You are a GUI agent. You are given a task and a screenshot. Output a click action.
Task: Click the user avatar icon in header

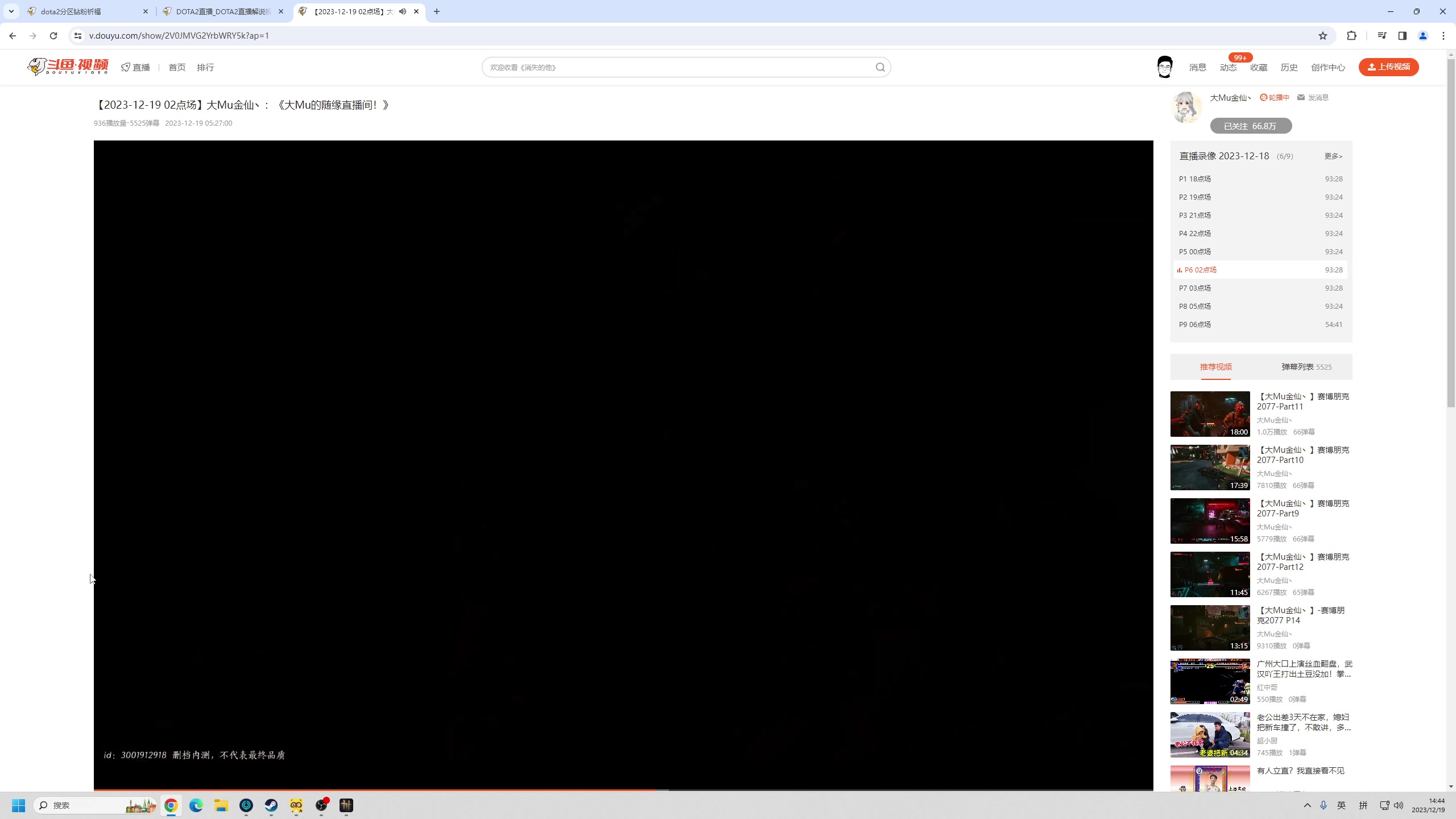pyautogui.click(x=1164, y=67)
